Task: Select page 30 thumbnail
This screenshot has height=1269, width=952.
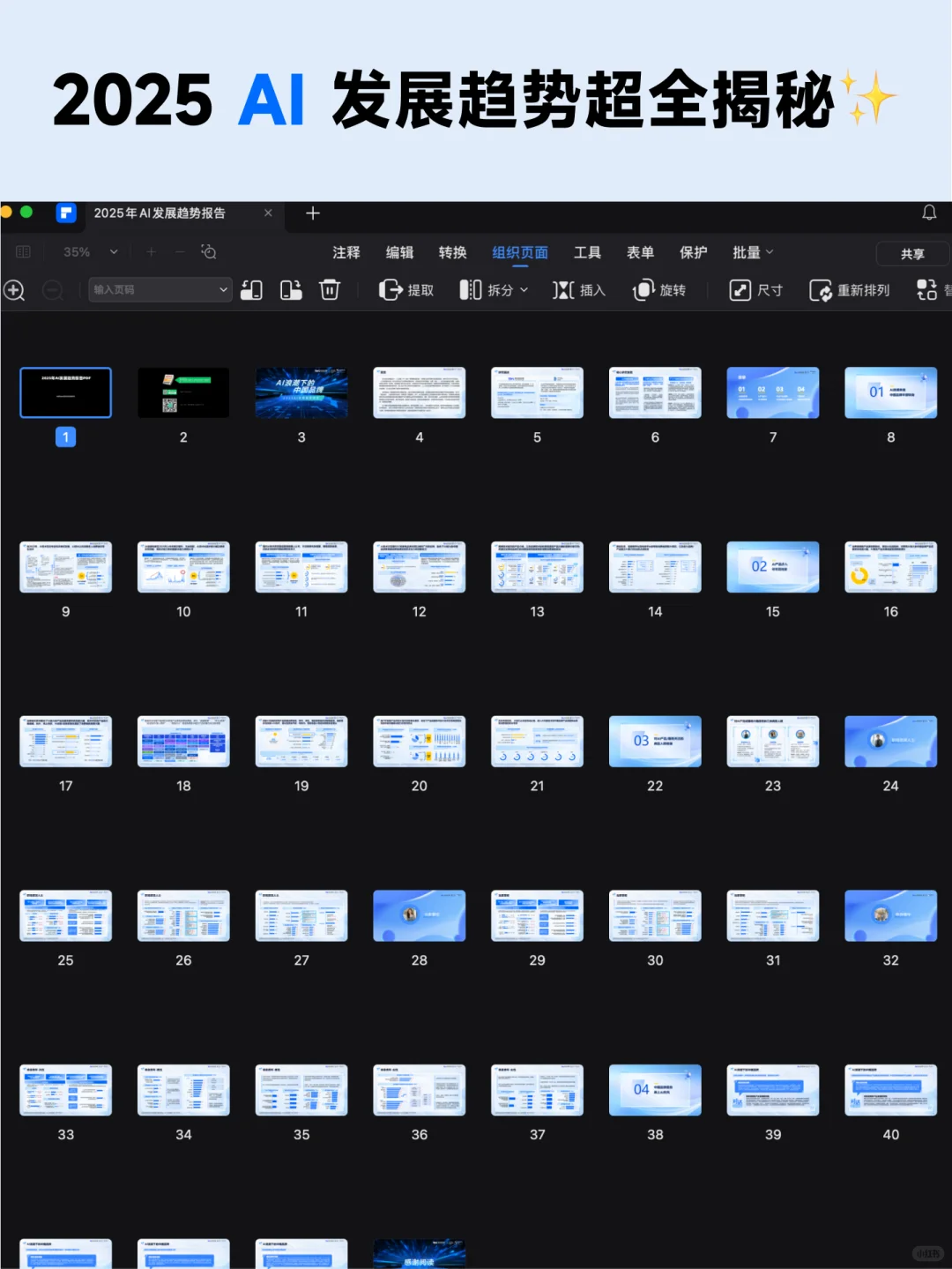Action: click(x=655, y=915)
